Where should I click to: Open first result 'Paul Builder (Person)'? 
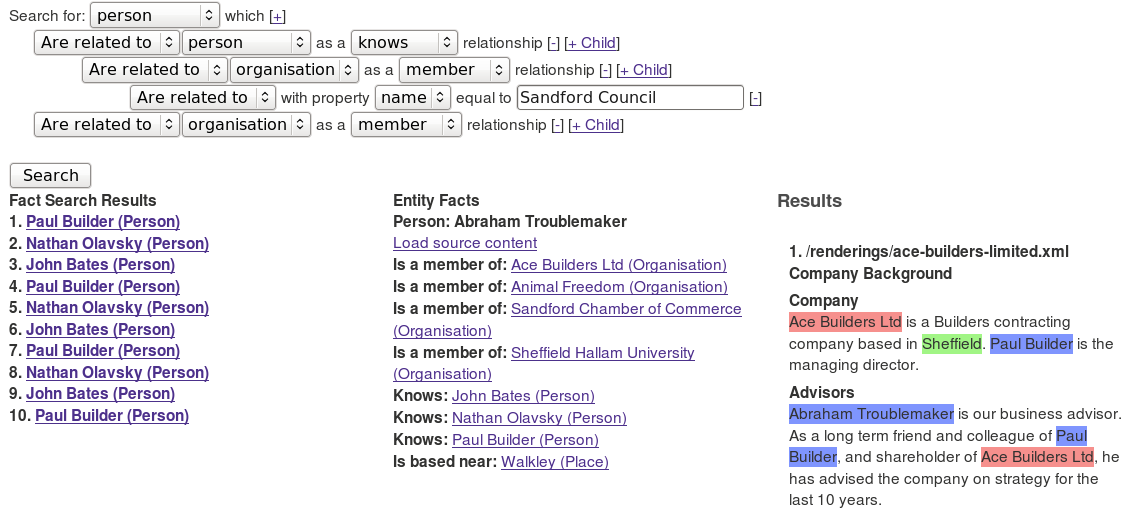pyautogui.click(x=103, y=222)
